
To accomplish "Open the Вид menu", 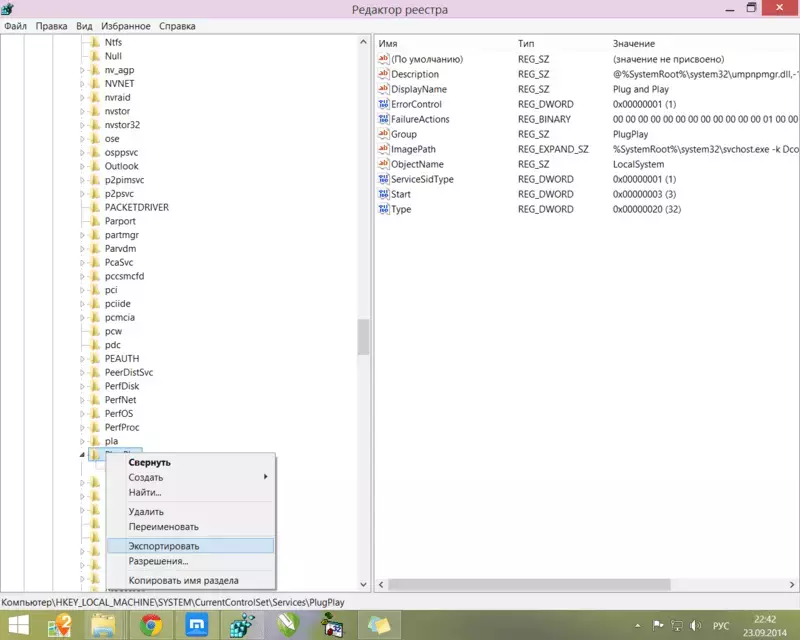I will point(84,26).
